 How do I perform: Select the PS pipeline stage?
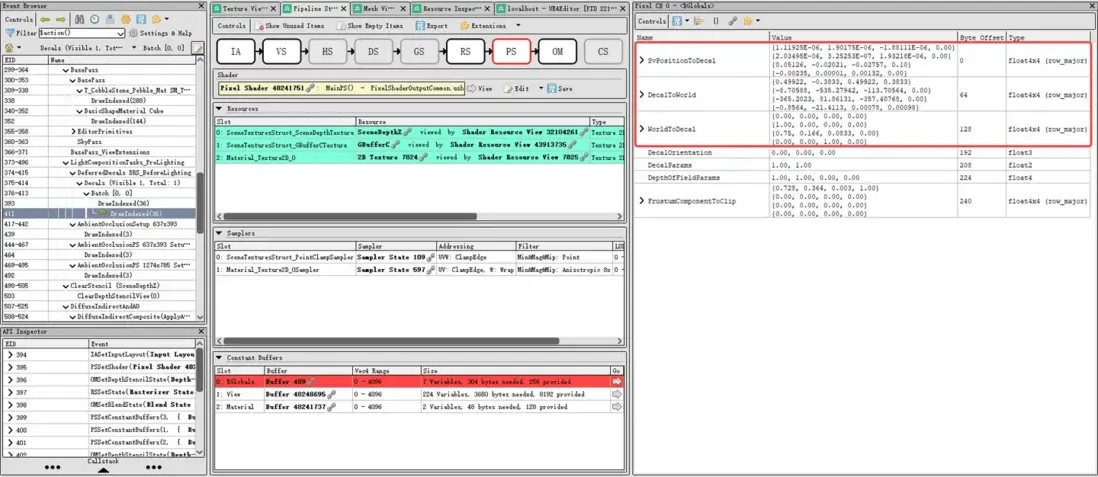510,51
